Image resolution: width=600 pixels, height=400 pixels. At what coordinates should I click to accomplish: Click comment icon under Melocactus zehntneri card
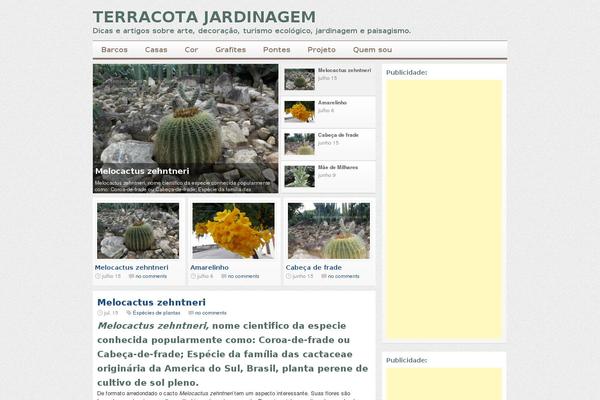[x=131, y=276]
